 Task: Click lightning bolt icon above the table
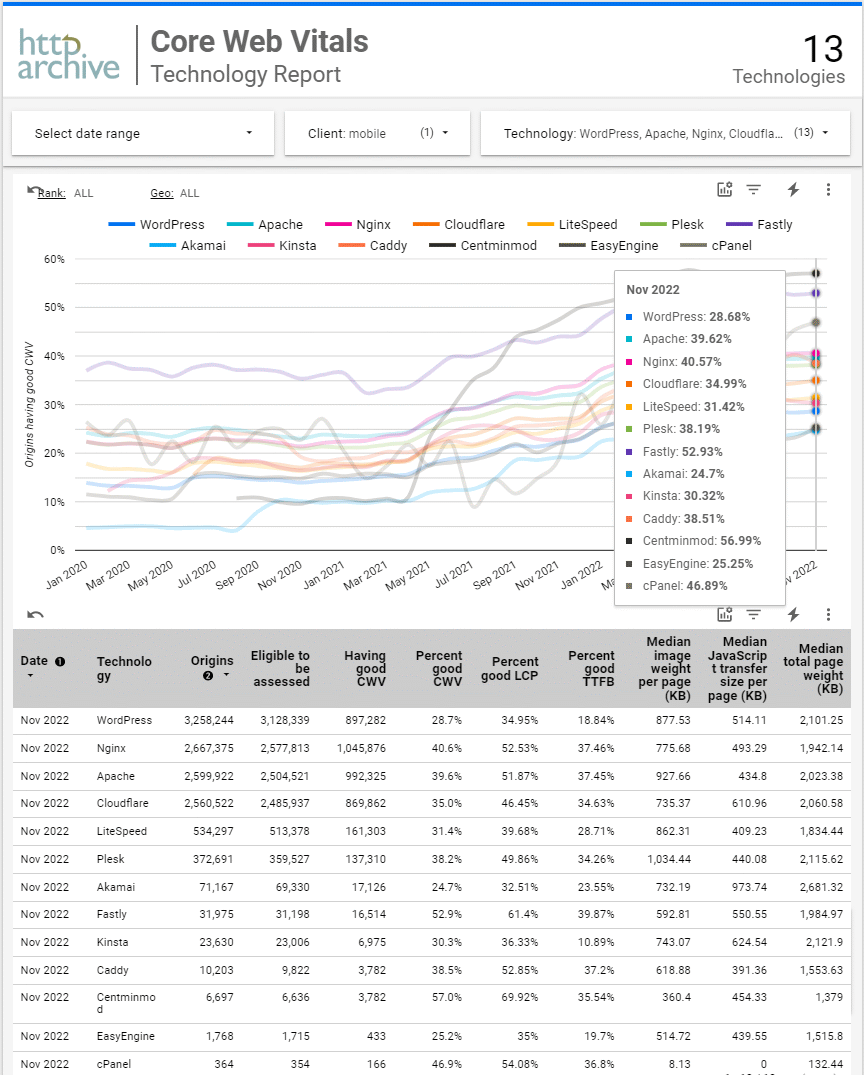(793, 614)
